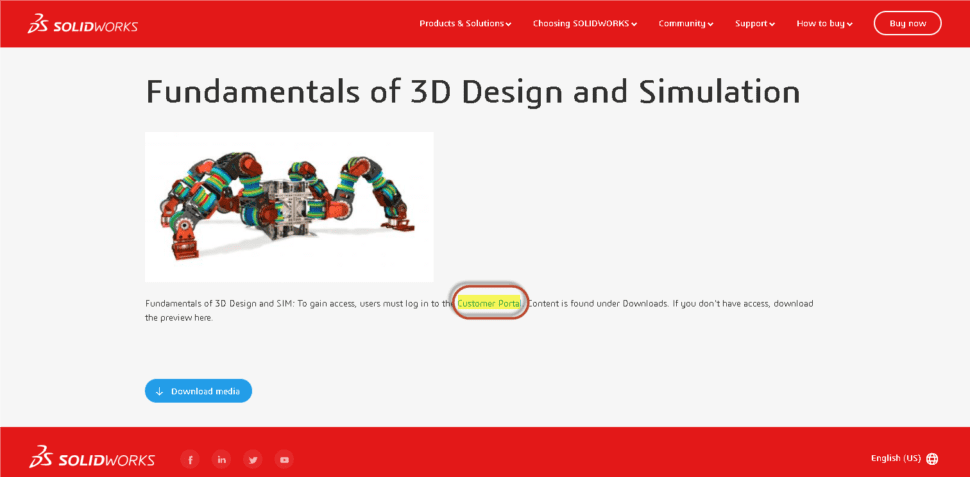970x477 pixels.
Task: Click the robot spider image
Action: (290, 207)
